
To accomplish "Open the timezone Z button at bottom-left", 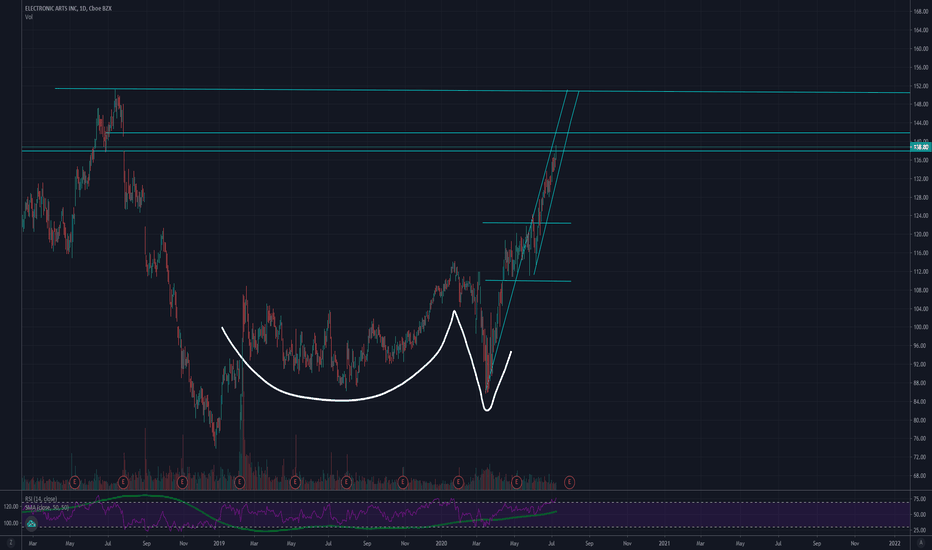I will [11, 543].
